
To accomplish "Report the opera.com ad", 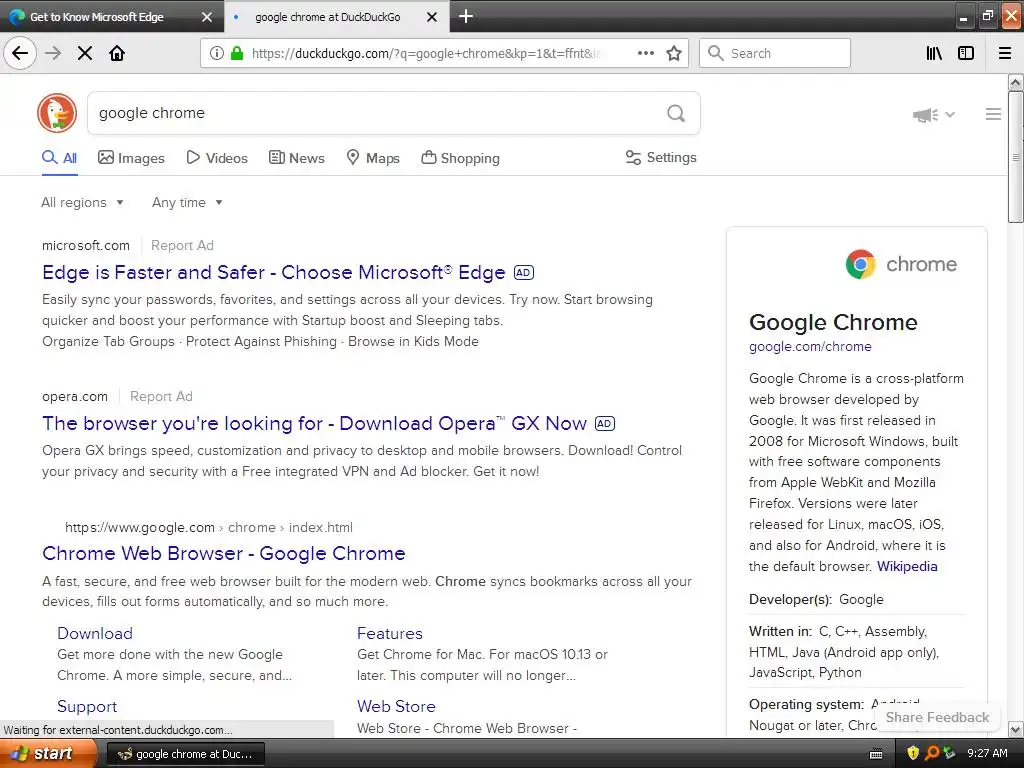I will pyautogui.click(x=161, y=396).
